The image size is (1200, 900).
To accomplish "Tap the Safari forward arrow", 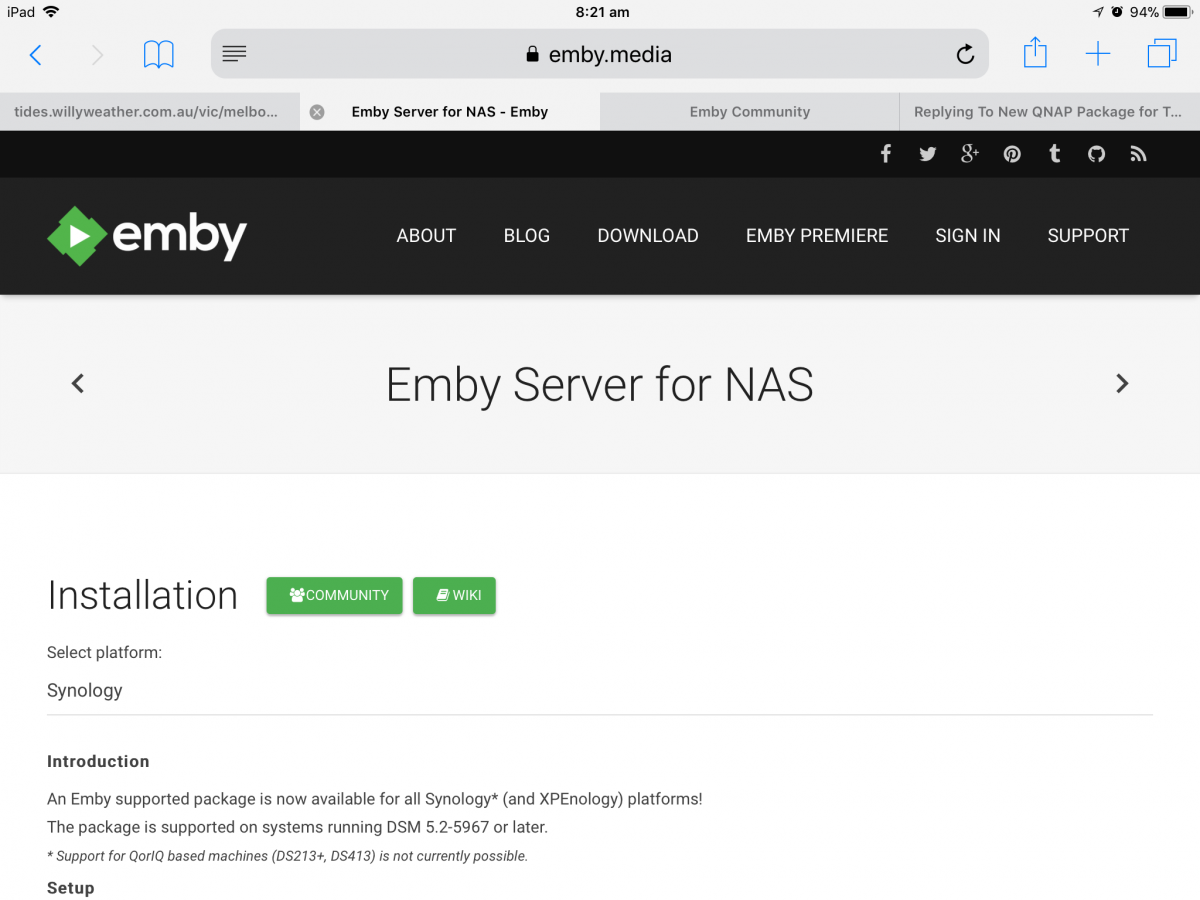I will pos(97,55).
